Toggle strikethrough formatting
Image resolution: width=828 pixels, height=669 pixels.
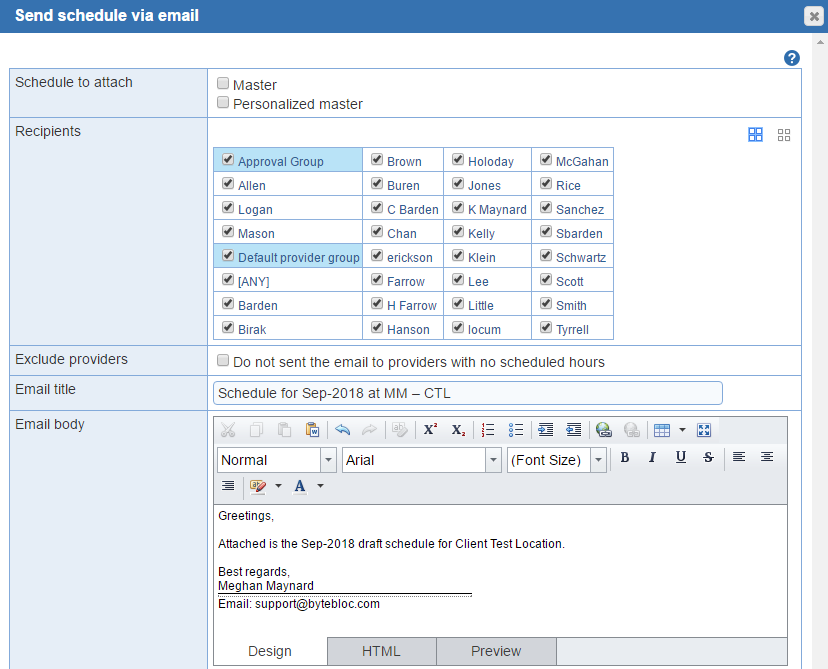(x=709, y=457)
